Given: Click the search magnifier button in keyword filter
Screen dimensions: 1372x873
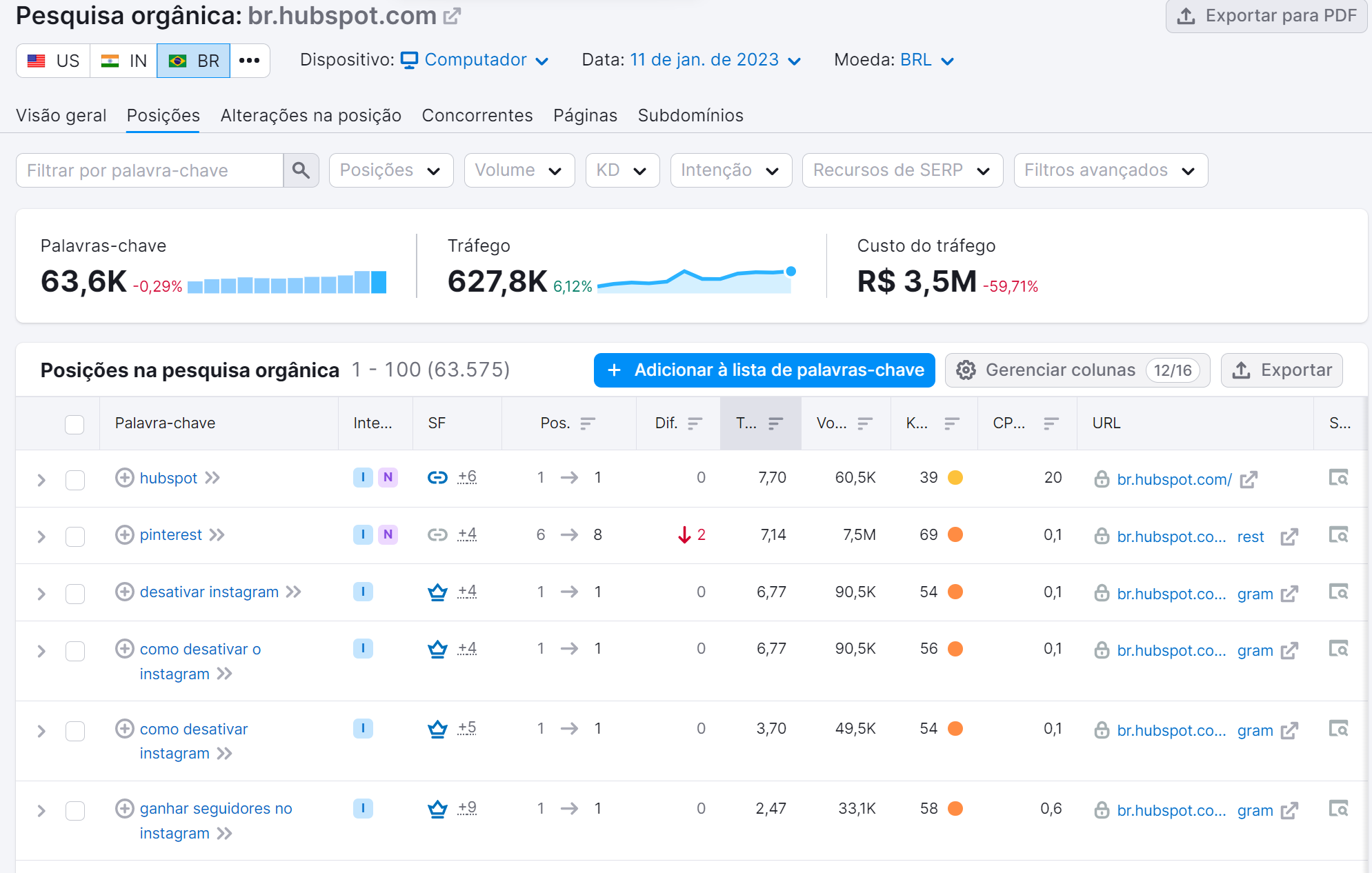Looking at the screenshot, I should pos(301,170).
